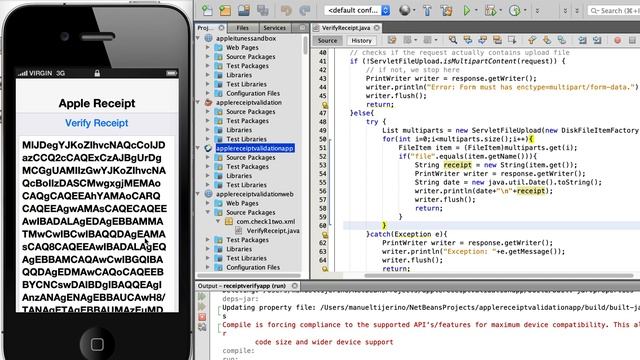Click the New File toolbar icon
Image resolution: width=640 pixels, height=360 pixels.
pyautogui.click(x=207, y=10)
